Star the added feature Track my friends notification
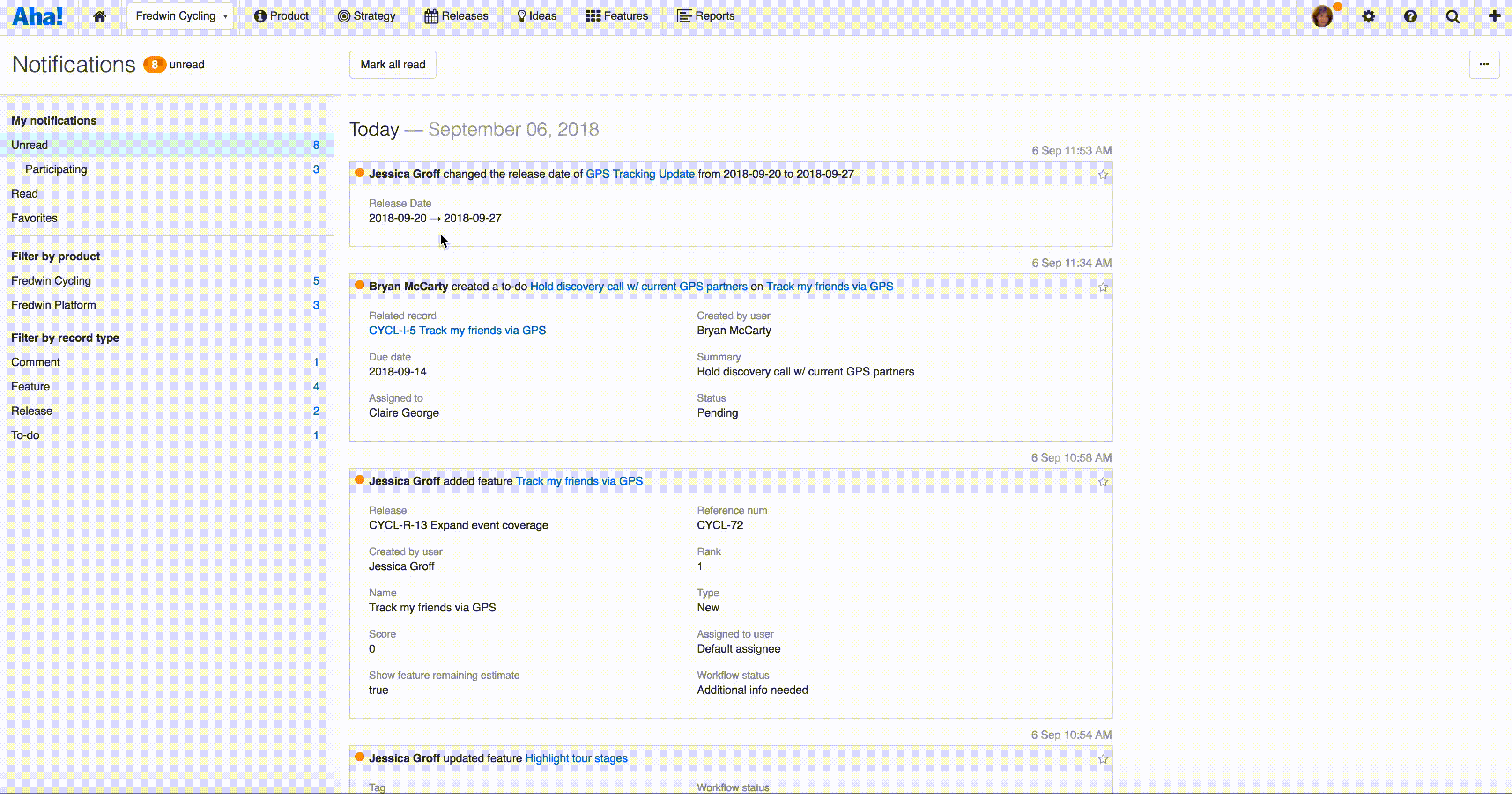 click(x=1103, y=482)
